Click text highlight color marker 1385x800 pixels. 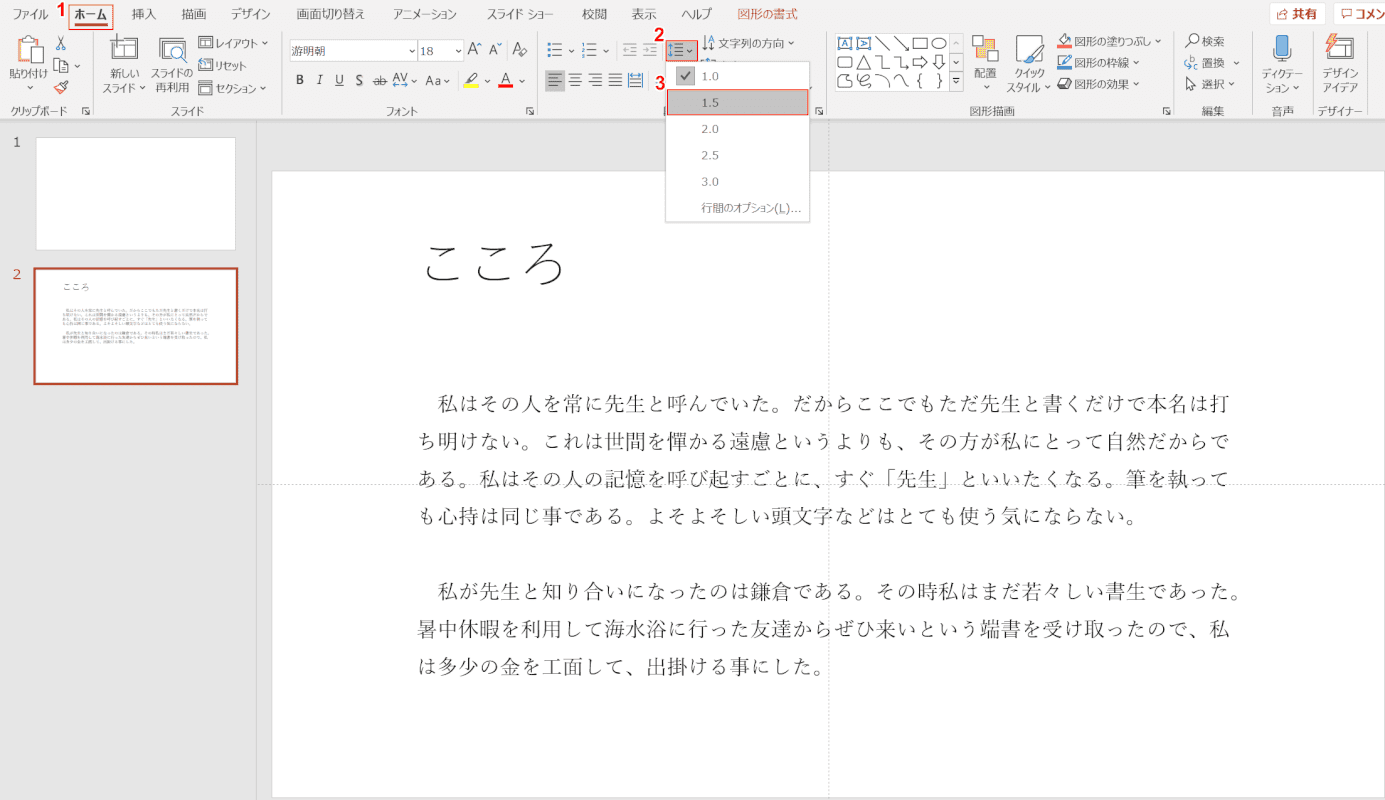[x=471, y=80]
